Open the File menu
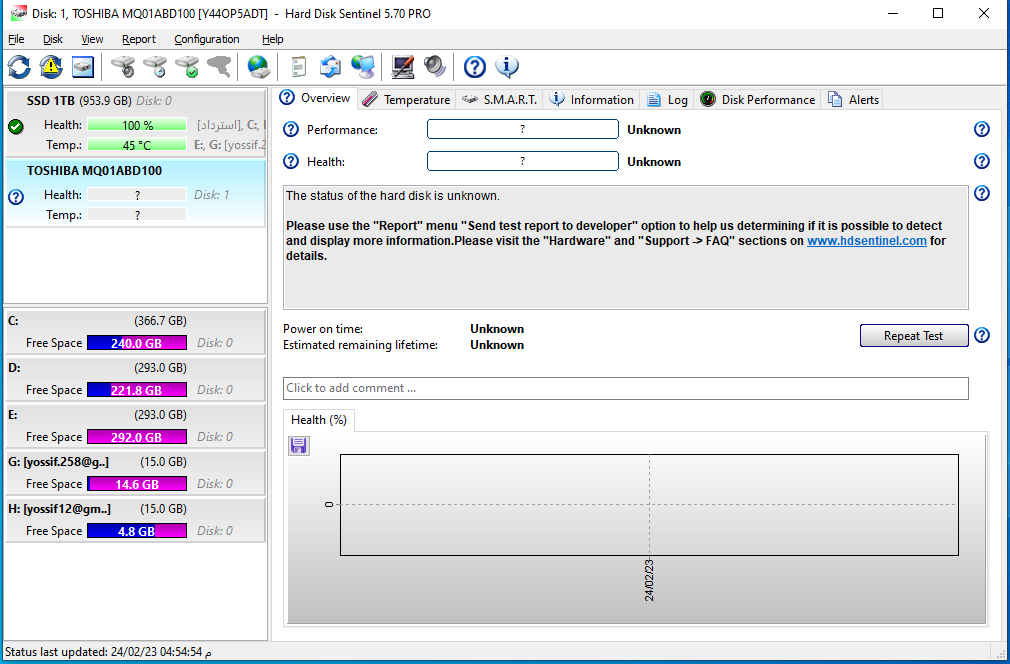This screenshot has height=664, width=1010. point(16,39)
